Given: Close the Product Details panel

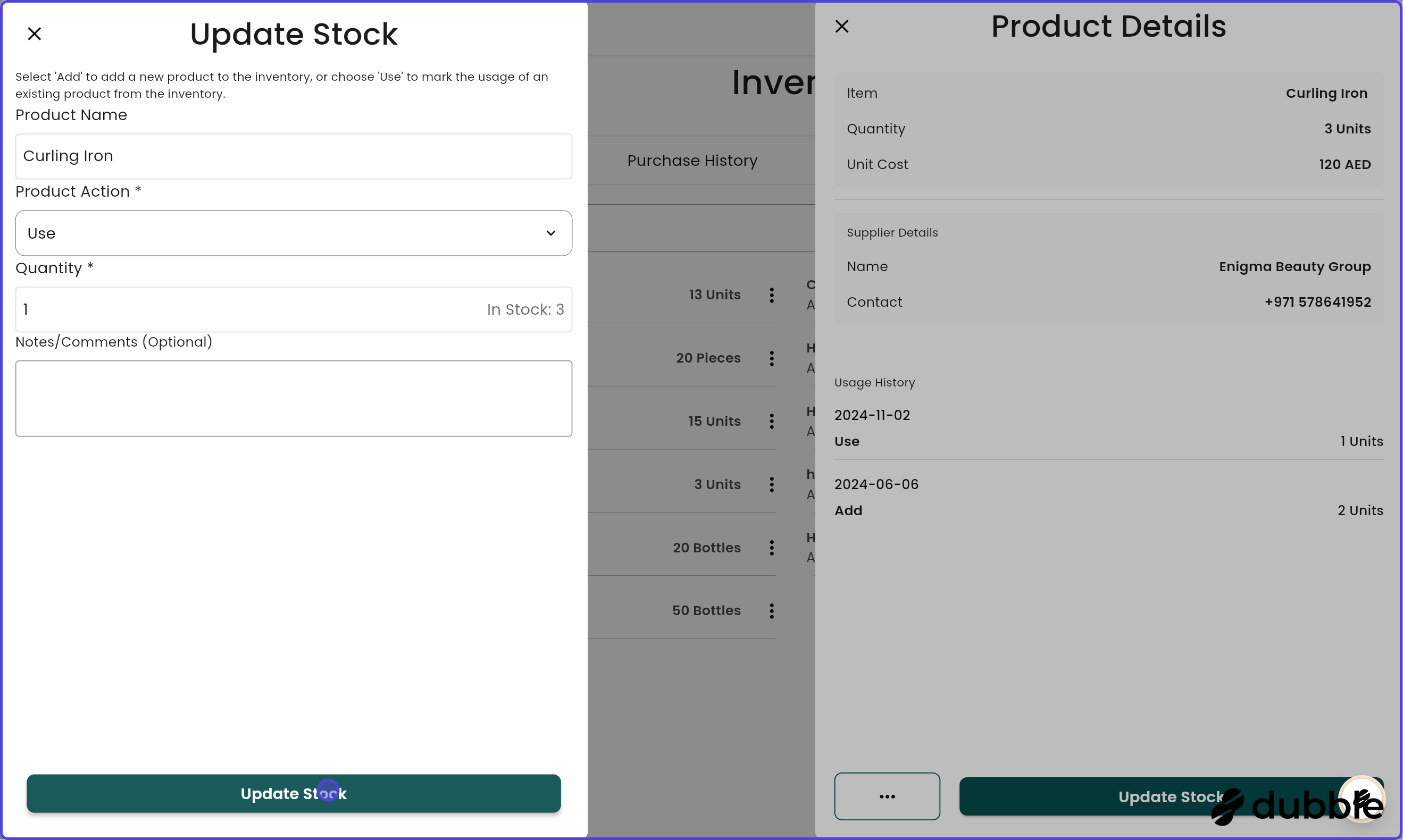Looking at the screenshot, I should click(842, 26).
